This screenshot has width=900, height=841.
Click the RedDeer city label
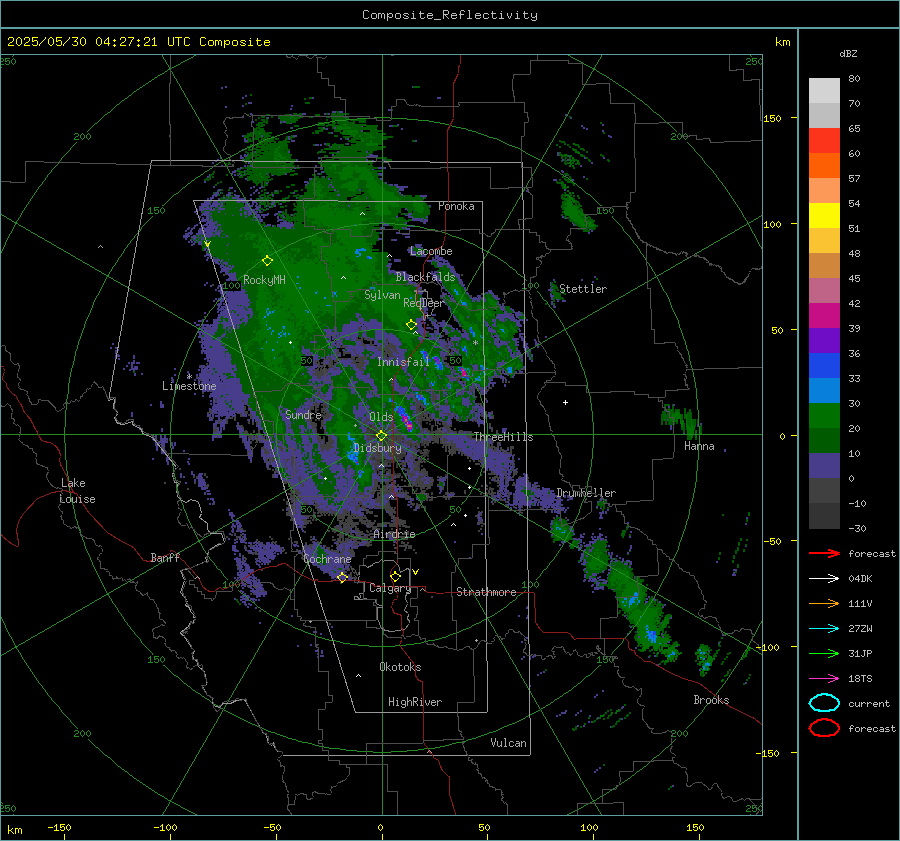coord(424,303)
